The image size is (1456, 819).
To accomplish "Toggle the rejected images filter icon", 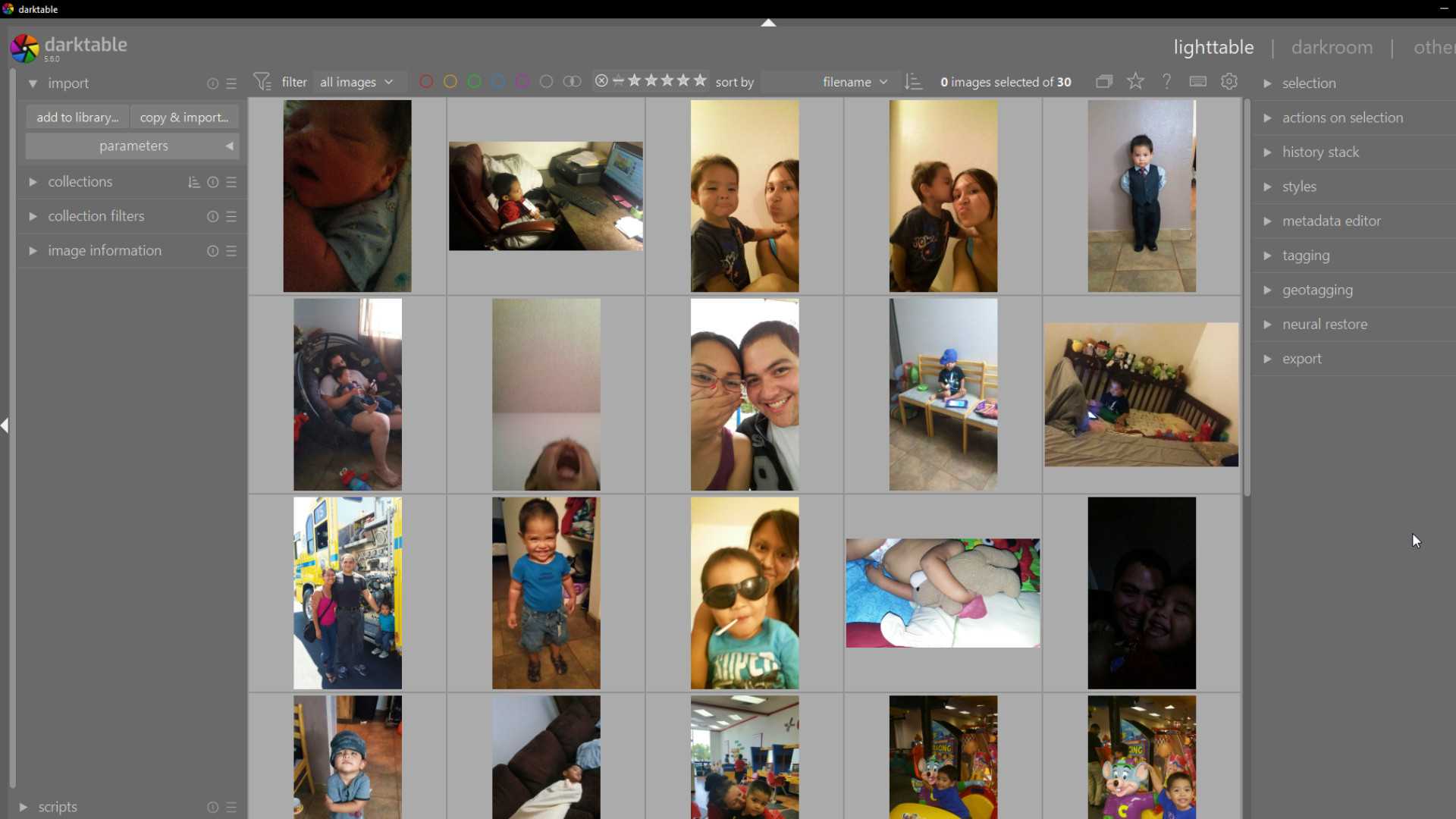I will pos(601,80).
